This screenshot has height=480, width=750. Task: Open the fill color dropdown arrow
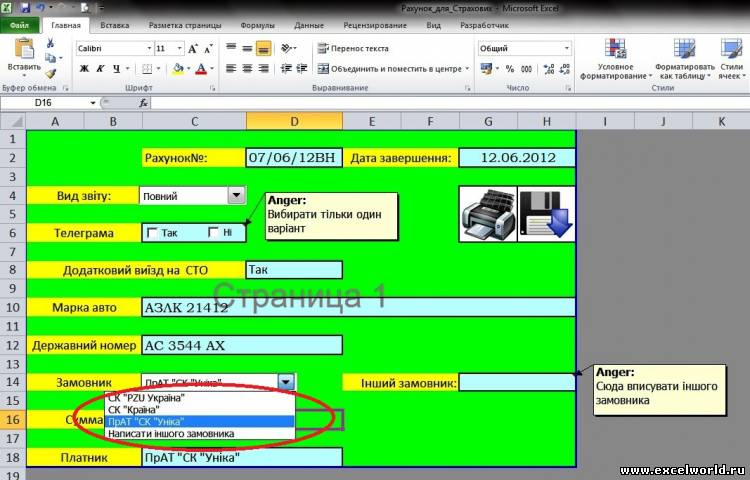coord(188,69)
